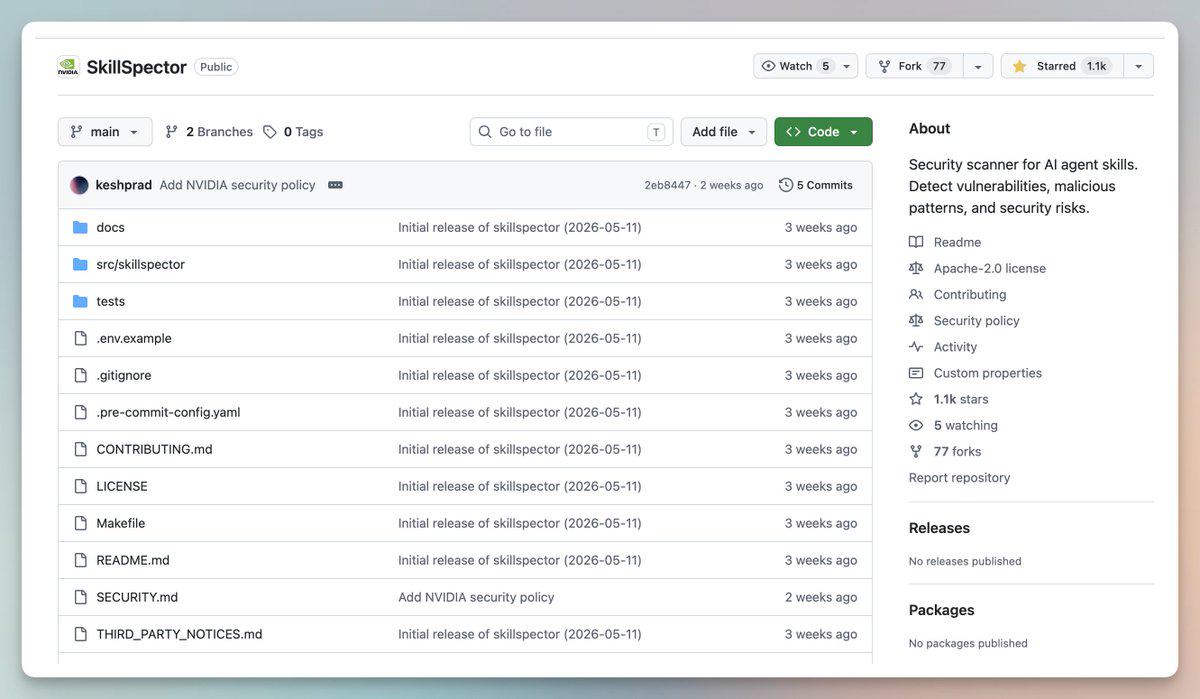Toggle Watch for this repository
Screen dimensions: 1200x699
796,66
